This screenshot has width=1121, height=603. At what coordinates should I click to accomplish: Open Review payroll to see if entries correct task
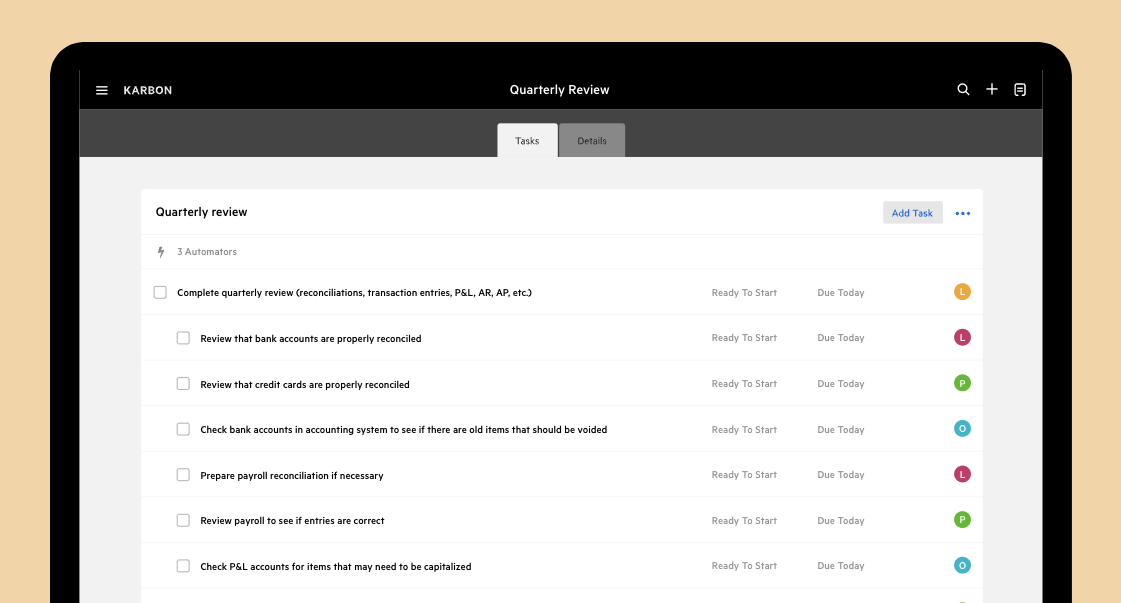coord(292,521)
